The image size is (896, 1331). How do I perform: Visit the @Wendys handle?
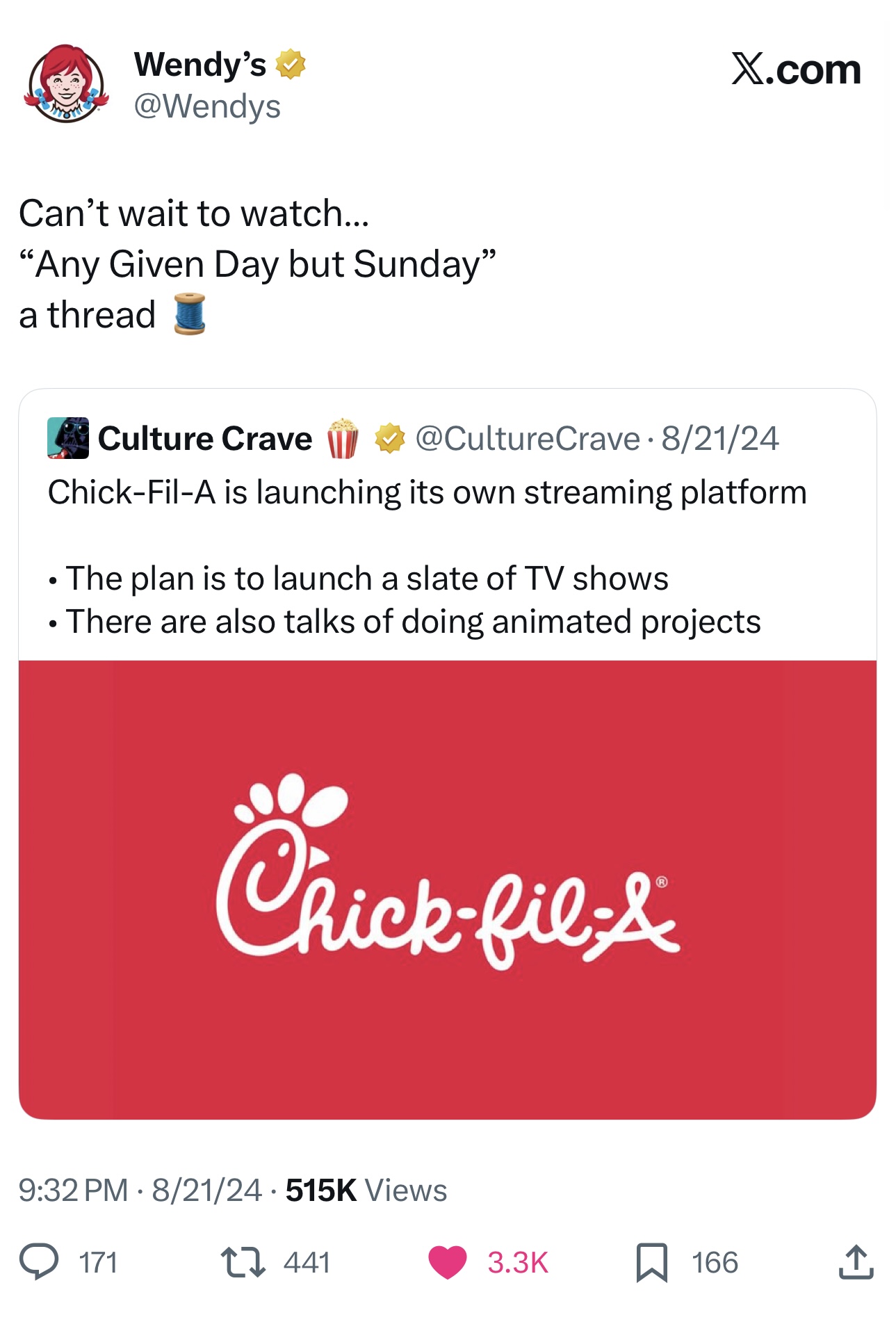(207, 106)
